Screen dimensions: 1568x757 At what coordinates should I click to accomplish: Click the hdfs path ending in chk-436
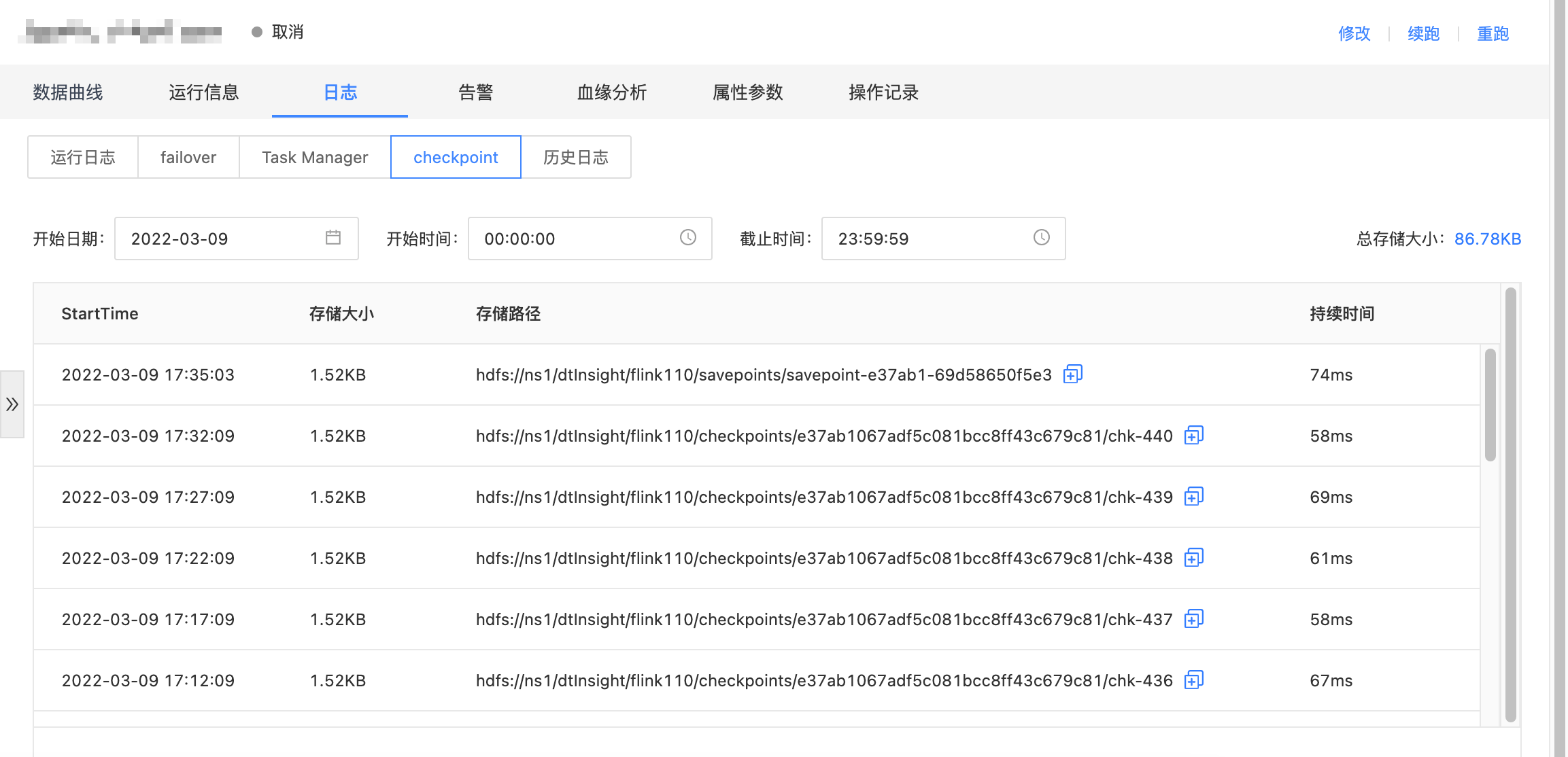click(824, 680)
